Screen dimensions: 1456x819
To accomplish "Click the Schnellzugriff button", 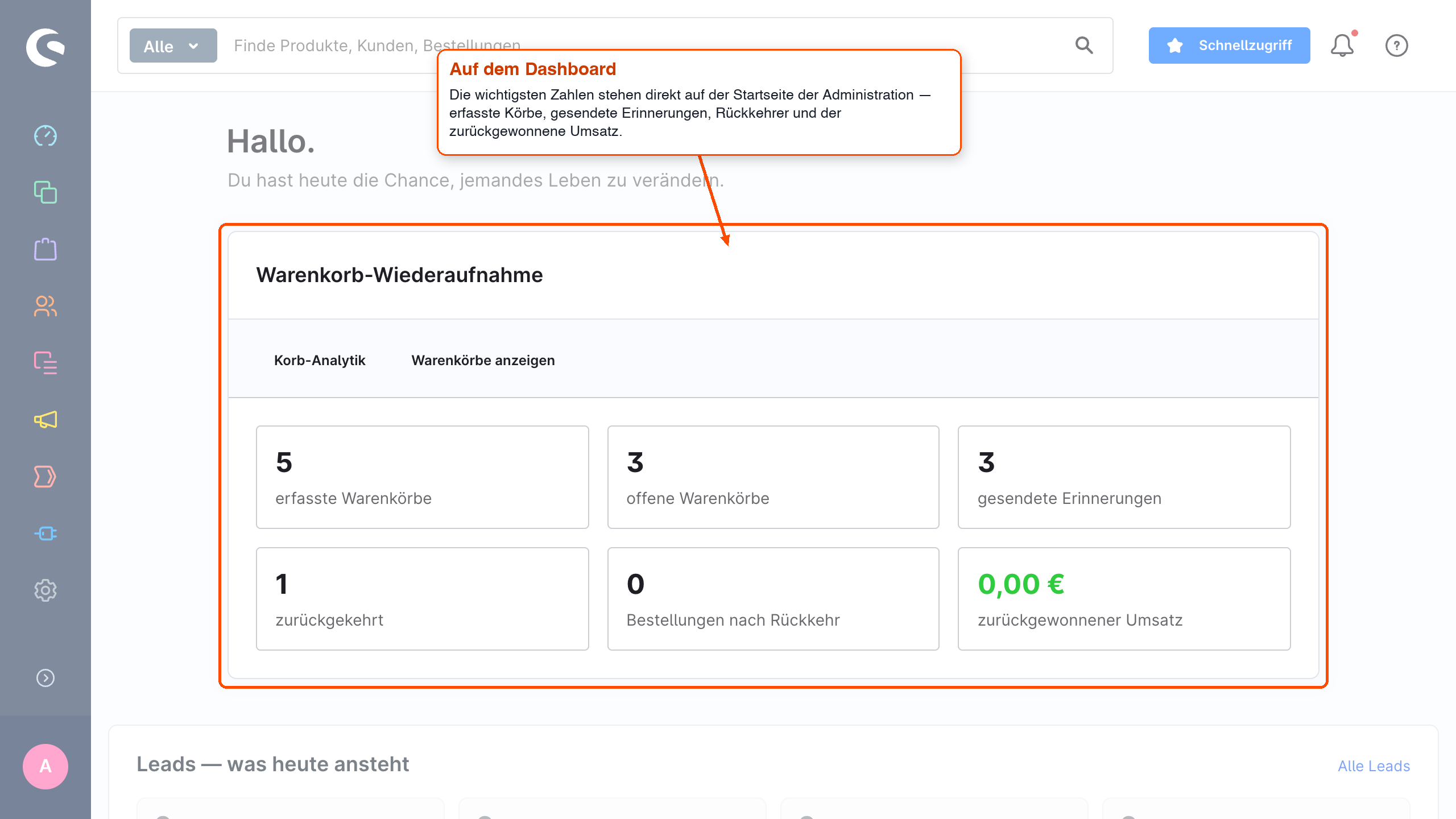I will (x=1229, y=45).
